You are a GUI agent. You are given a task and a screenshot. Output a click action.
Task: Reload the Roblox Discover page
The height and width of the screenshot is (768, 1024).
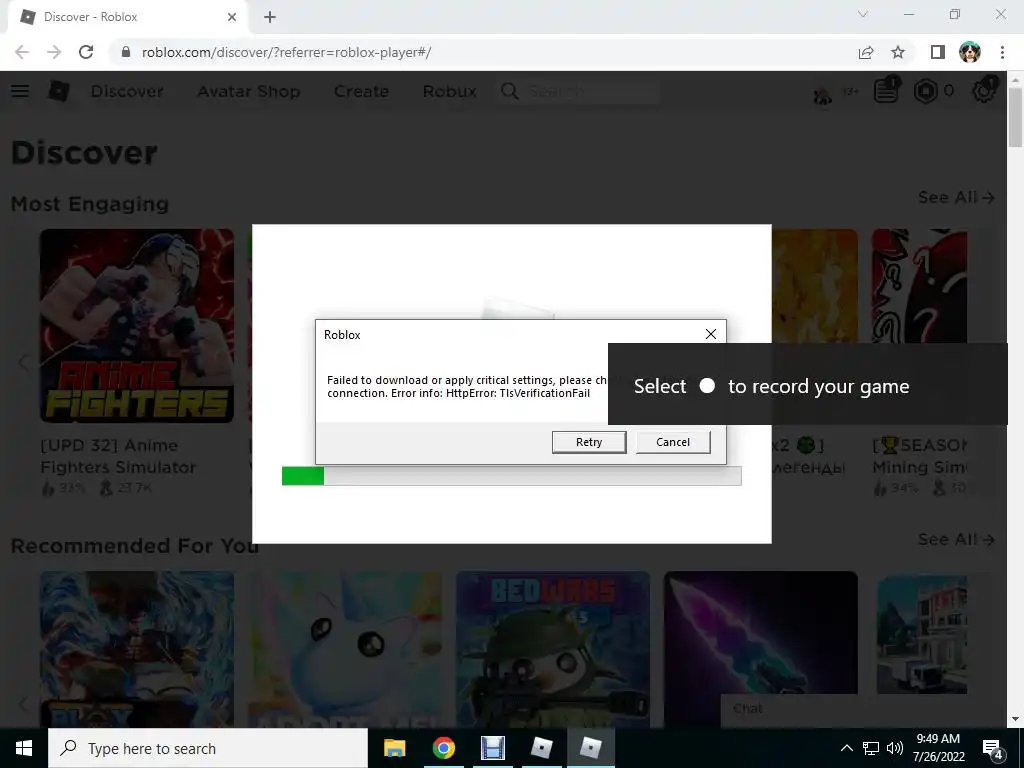tap(86, 52)
